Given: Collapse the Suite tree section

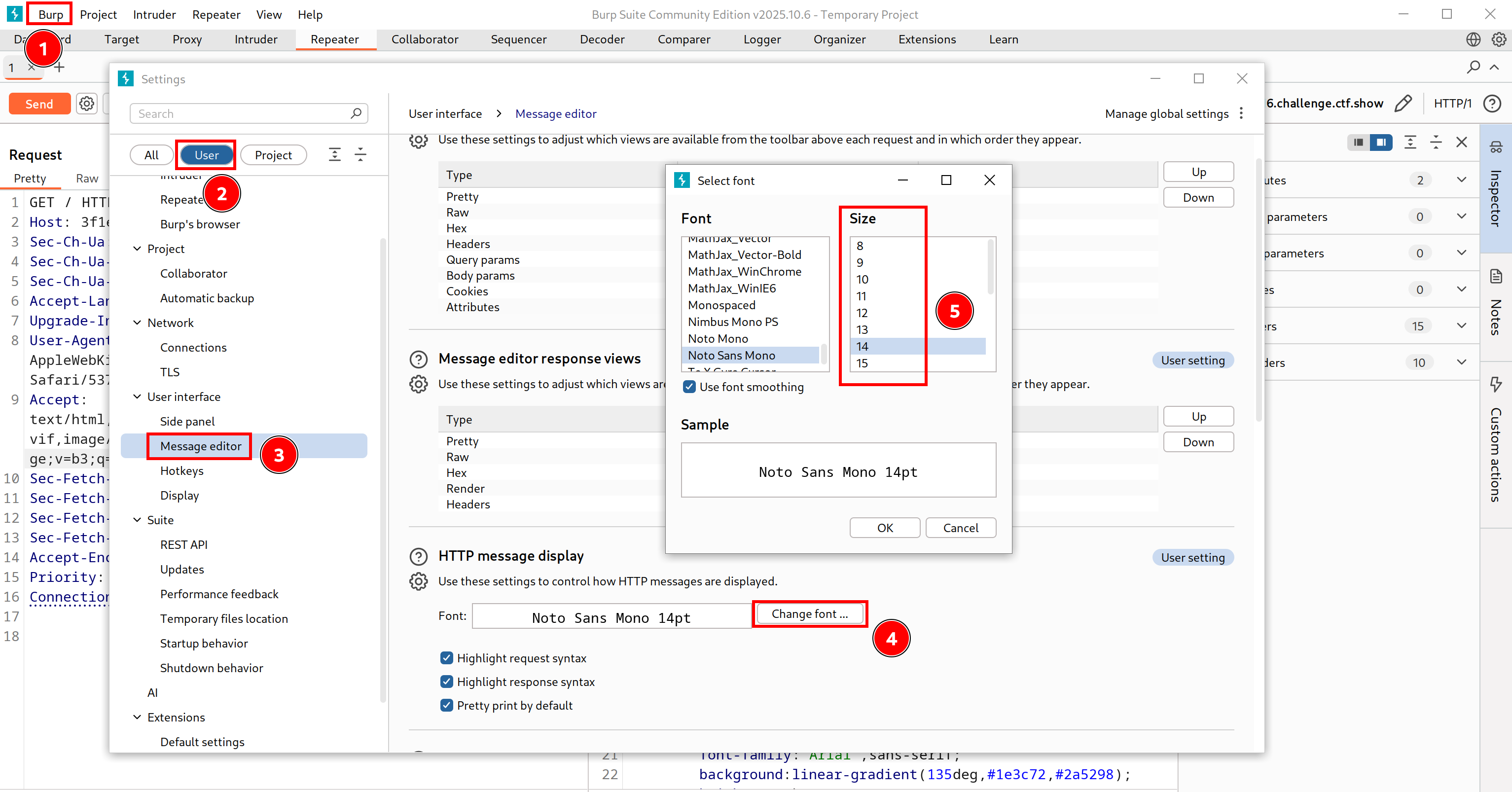Looking at the screenshot, I should (138, 520).
